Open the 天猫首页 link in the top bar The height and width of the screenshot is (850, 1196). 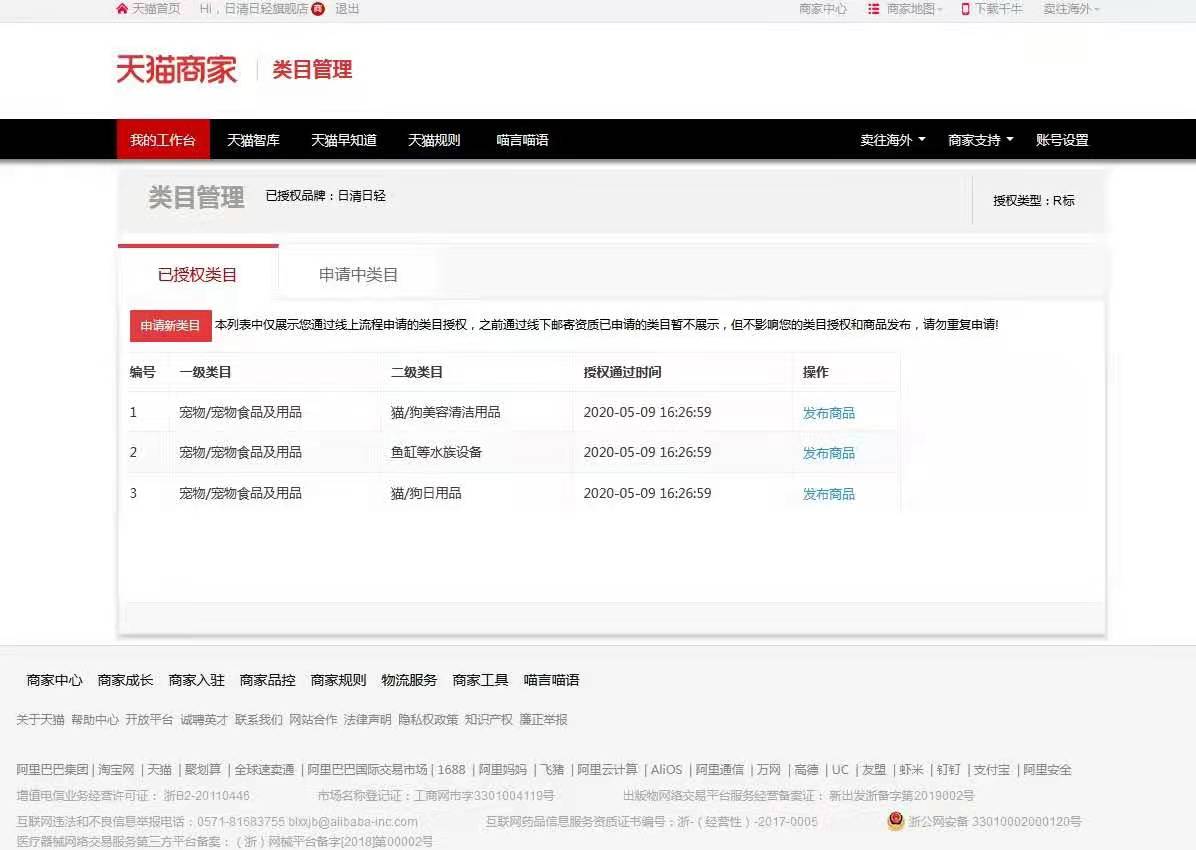(156, 8)
